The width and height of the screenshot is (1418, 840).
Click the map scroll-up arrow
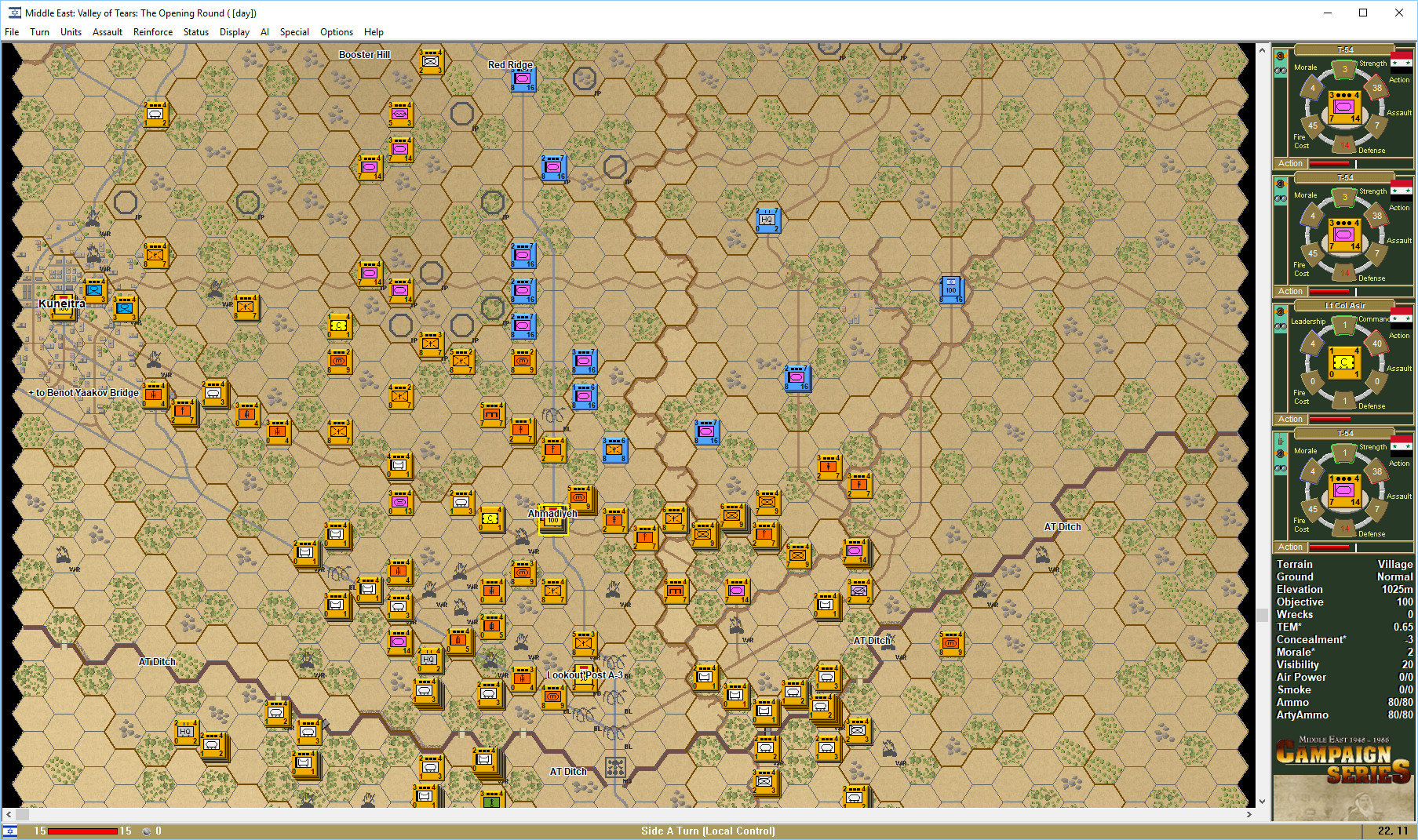click(1262, 50)
